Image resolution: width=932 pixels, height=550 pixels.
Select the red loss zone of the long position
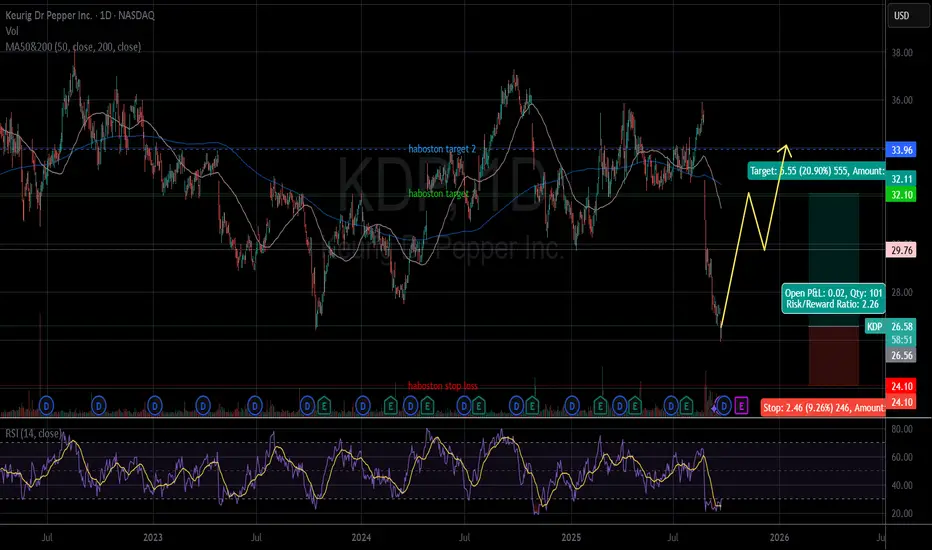(x=833, y=356)
